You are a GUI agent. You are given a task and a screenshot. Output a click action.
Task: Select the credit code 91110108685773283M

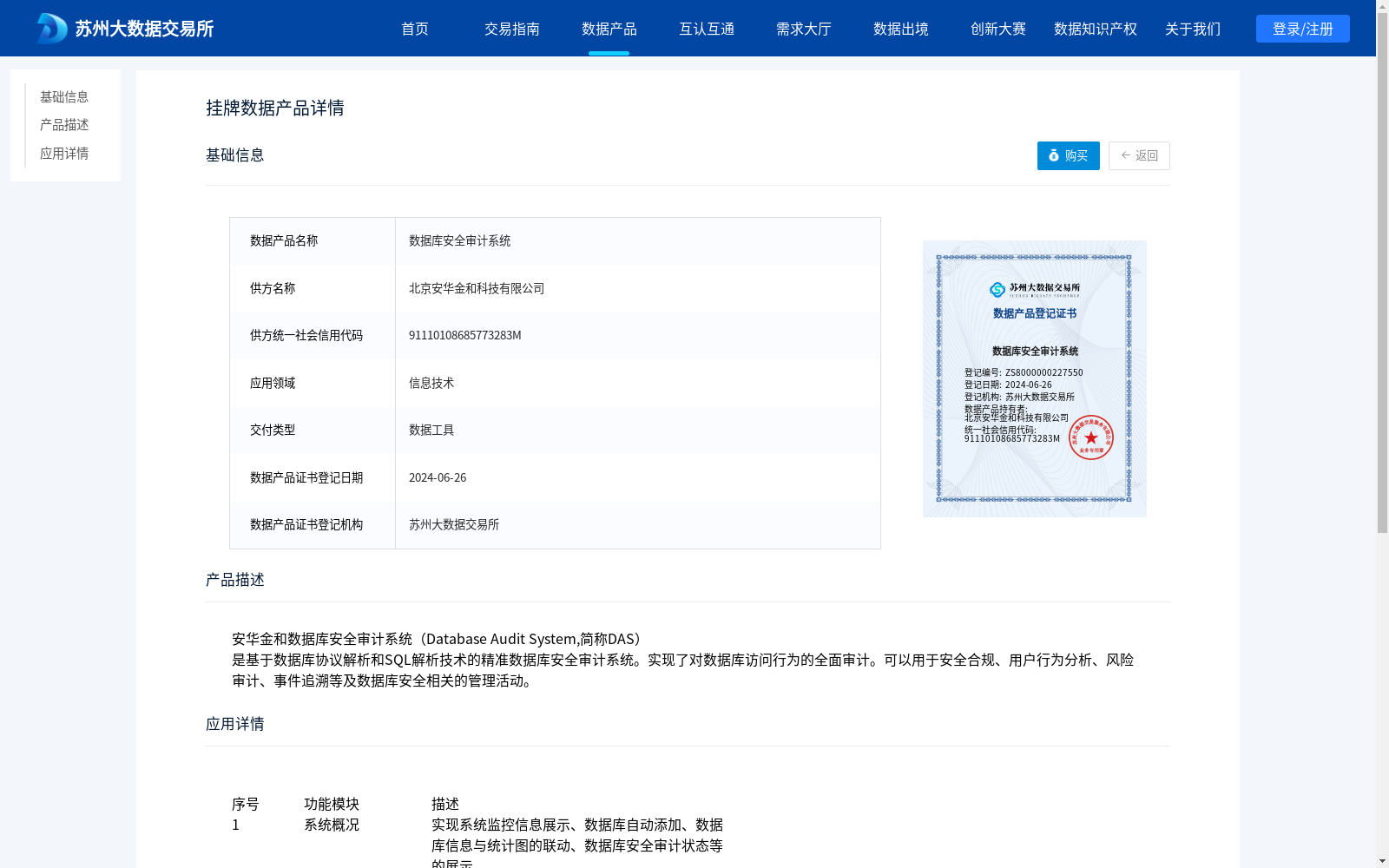coord(465,335)
